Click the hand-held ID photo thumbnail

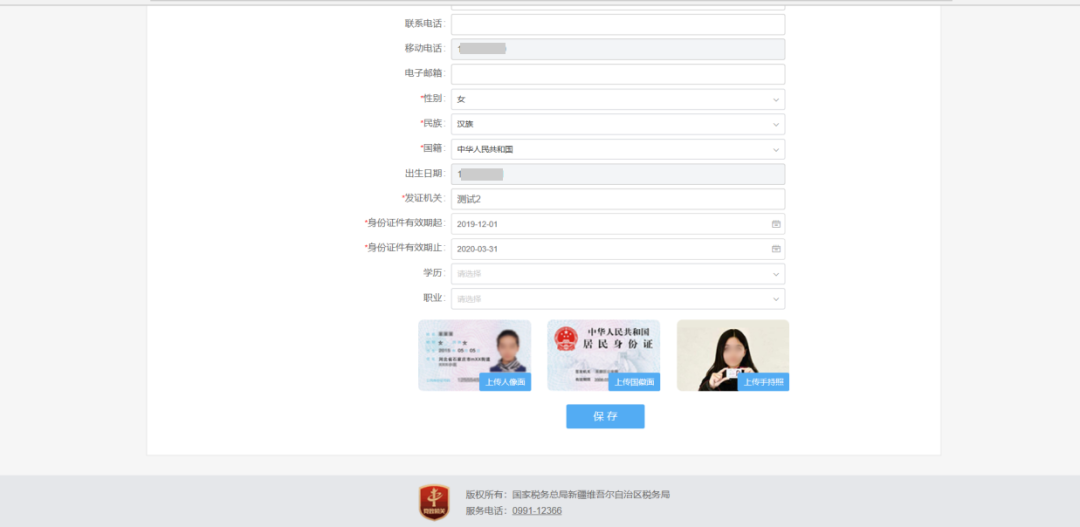(733, 355)
